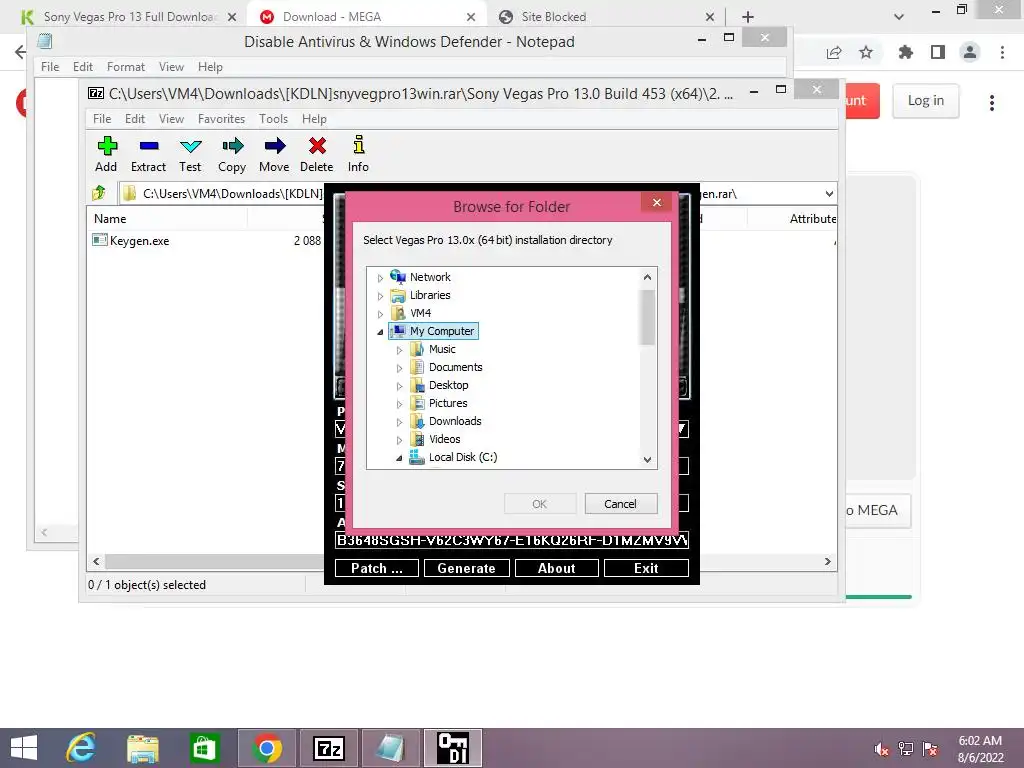Open Chrome tab search chevron

(899, 17)
